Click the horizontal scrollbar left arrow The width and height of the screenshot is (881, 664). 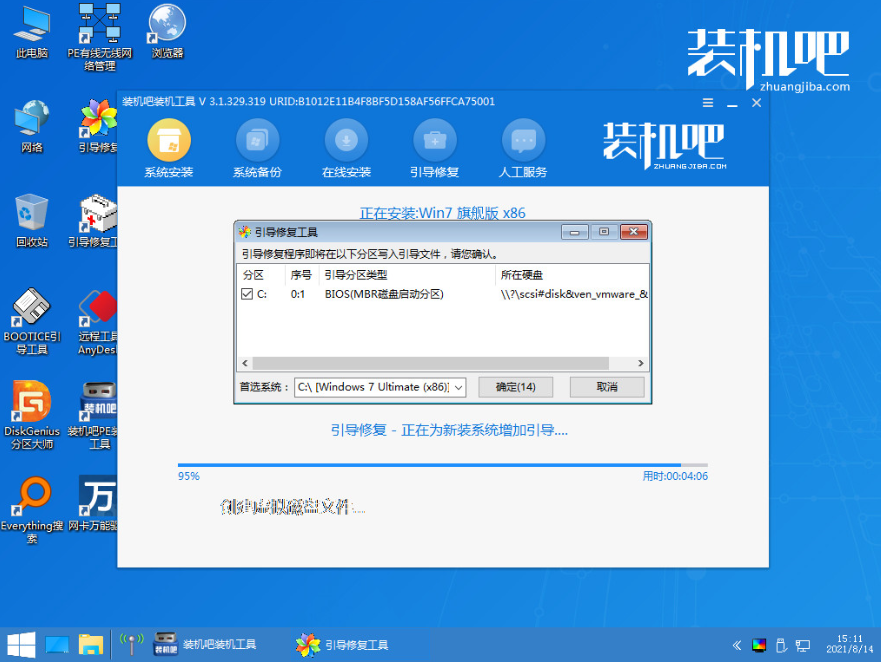245,363
